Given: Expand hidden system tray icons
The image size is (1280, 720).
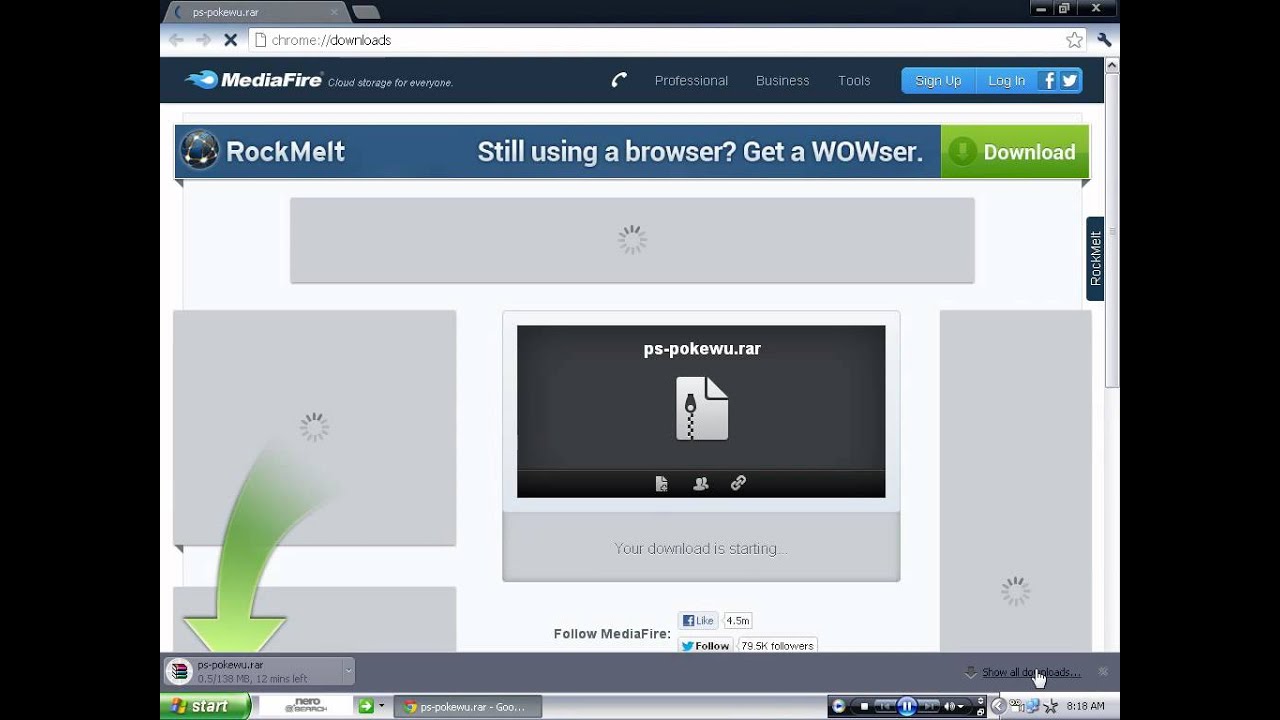Looking at the screenshot, I should pyautogui.click(x=998, y=706).
